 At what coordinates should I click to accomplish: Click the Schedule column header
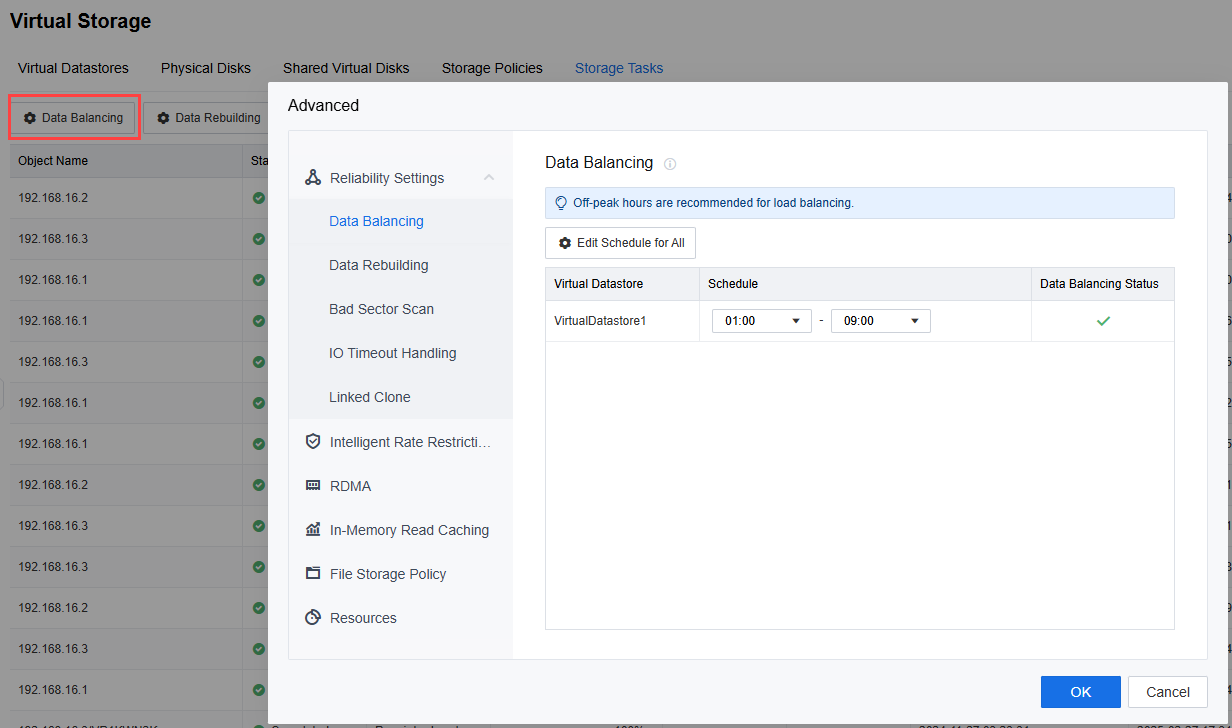point(865,284)
